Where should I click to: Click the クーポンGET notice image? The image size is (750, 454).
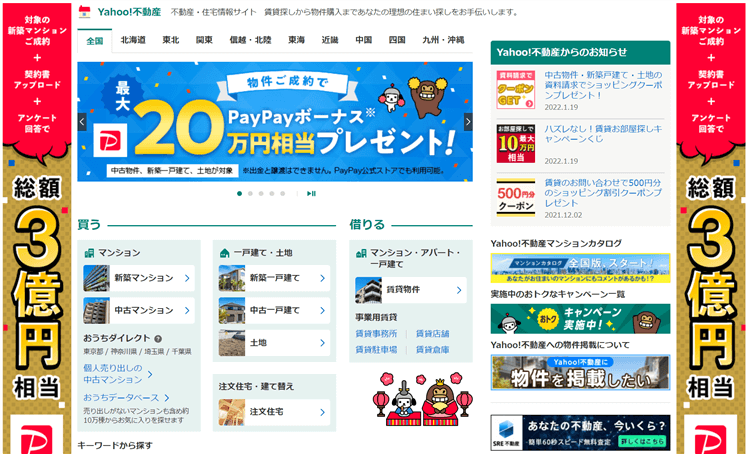tap(516, 89)
